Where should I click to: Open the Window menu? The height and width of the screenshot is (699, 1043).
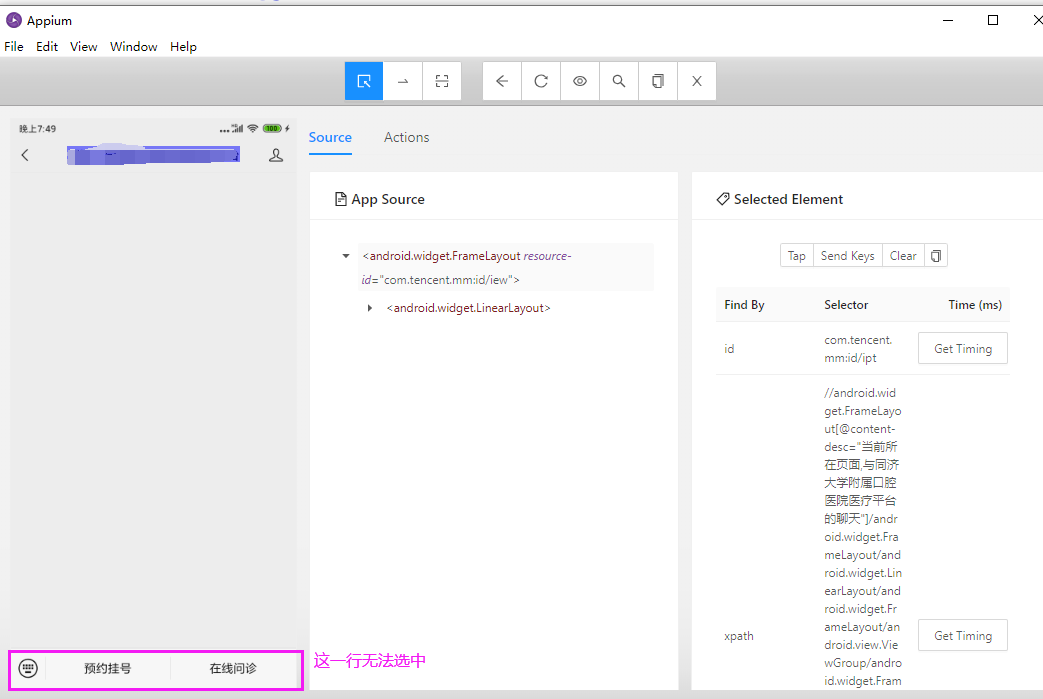point(134,47)
